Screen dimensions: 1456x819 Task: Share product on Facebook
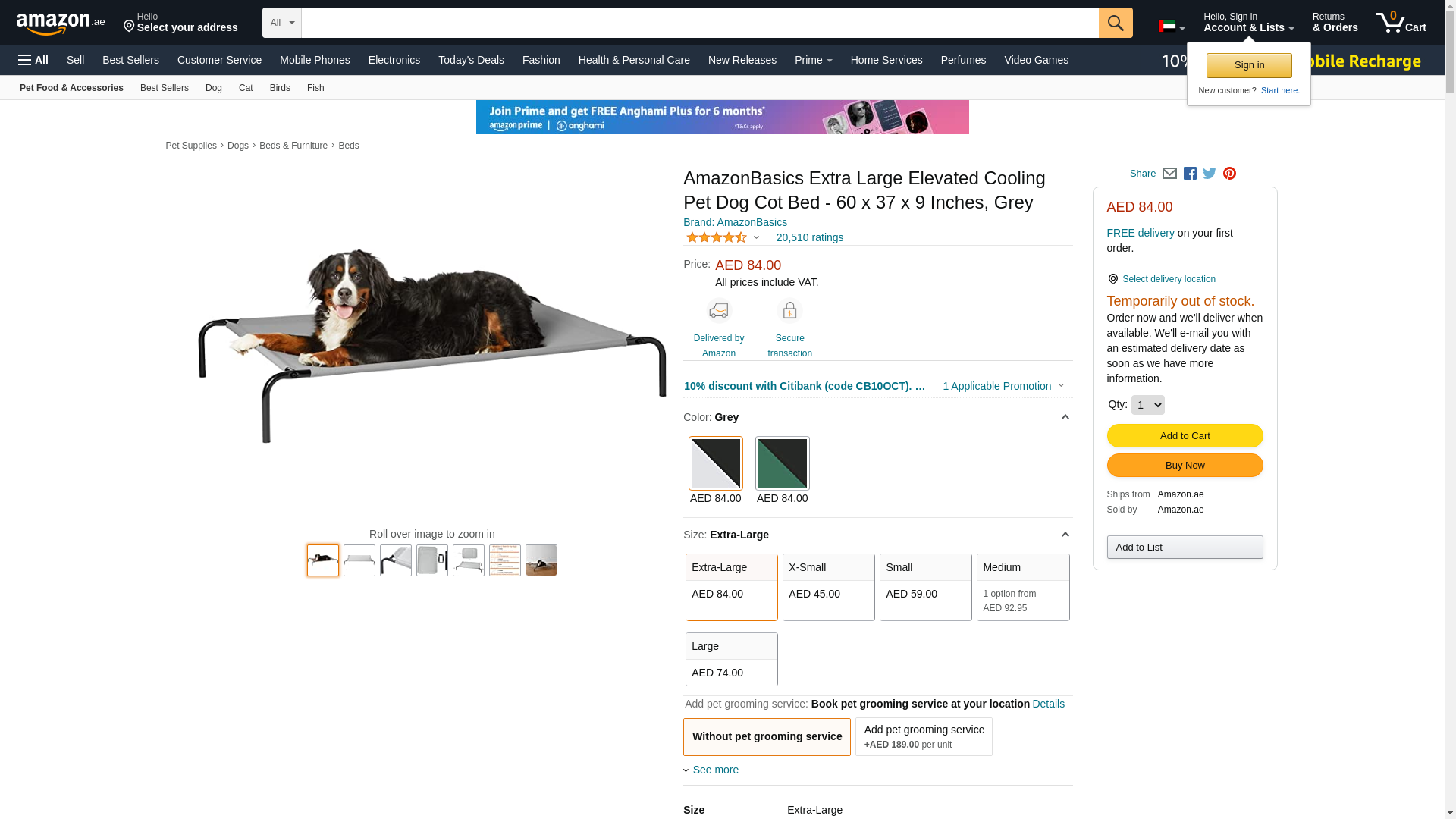click(x=1190, y=174)
